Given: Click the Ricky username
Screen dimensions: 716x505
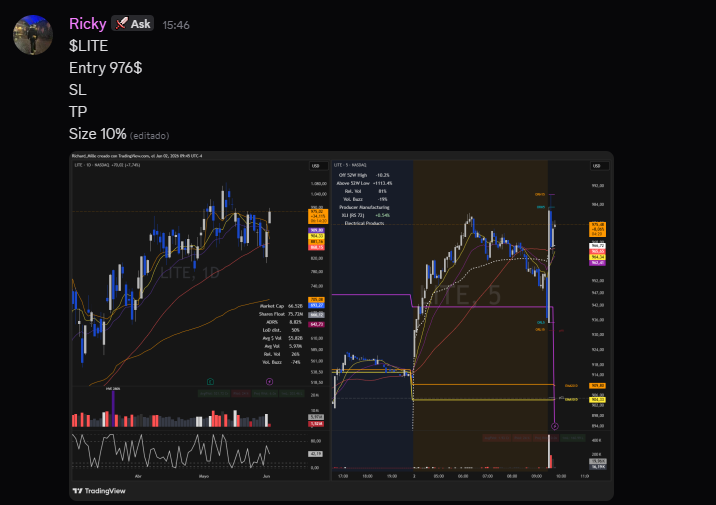Looking at the screenshot, I should (x=88, y=24).
